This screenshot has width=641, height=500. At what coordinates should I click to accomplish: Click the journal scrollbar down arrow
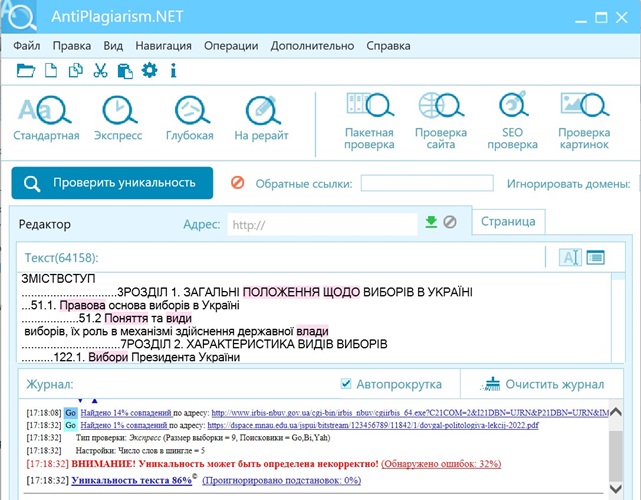click(x=616, y=488)
